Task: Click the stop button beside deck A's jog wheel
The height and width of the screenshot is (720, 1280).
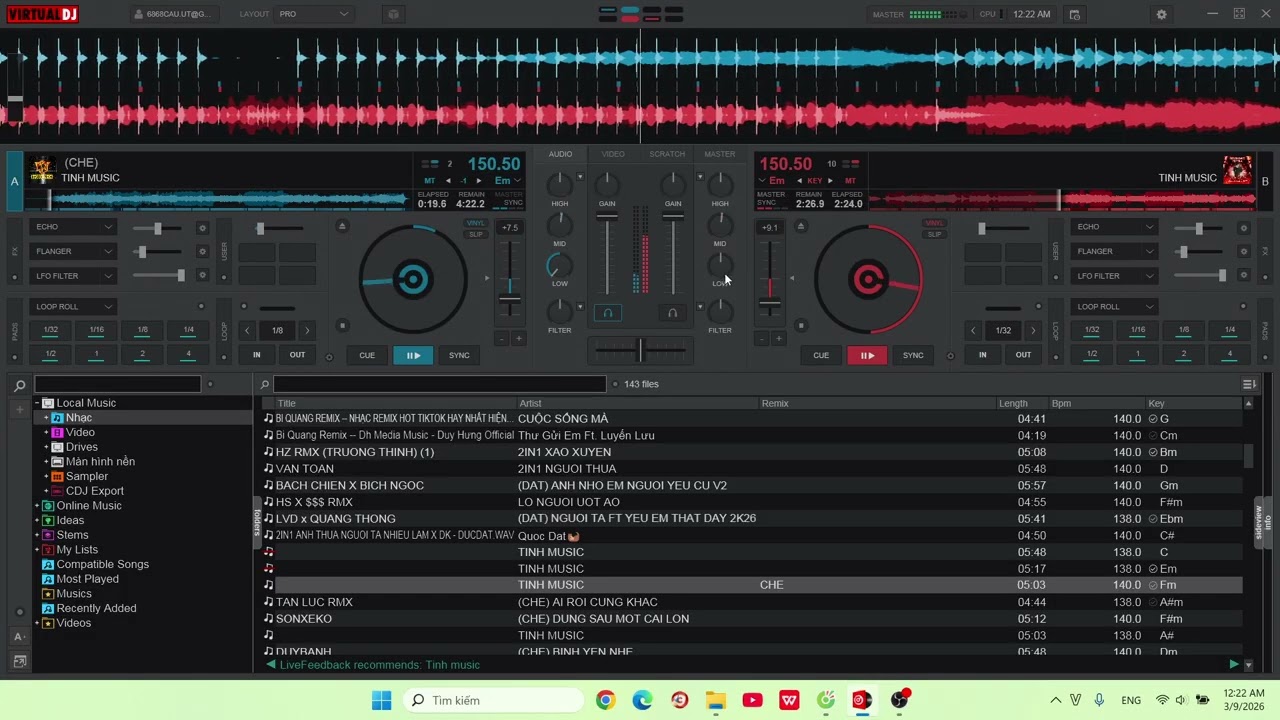Action: pos(342,325)
